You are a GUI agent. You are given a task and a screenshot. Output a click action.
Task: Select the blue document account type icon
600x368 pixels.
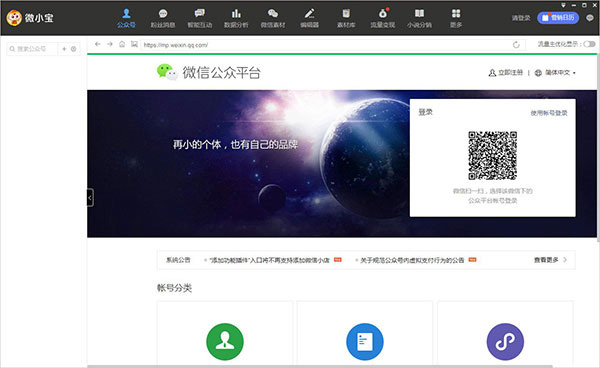tap(365, 342)
